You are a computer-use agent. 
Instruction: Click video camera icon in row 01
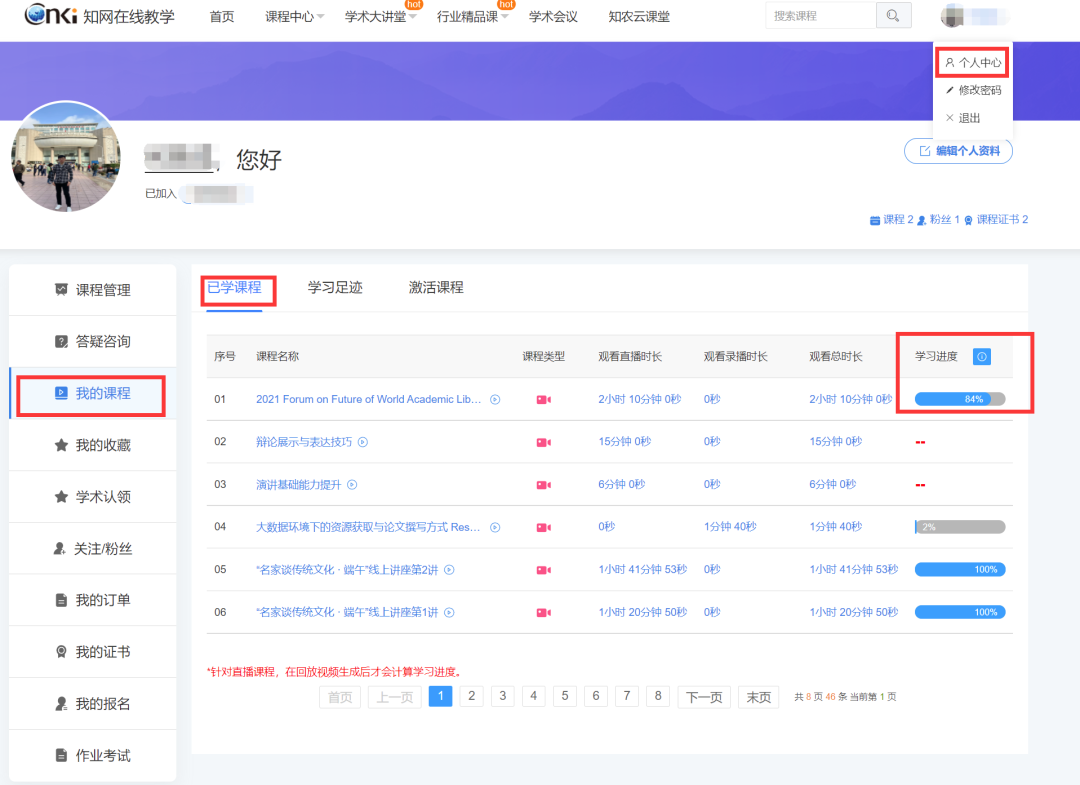(x=543, y=399)
